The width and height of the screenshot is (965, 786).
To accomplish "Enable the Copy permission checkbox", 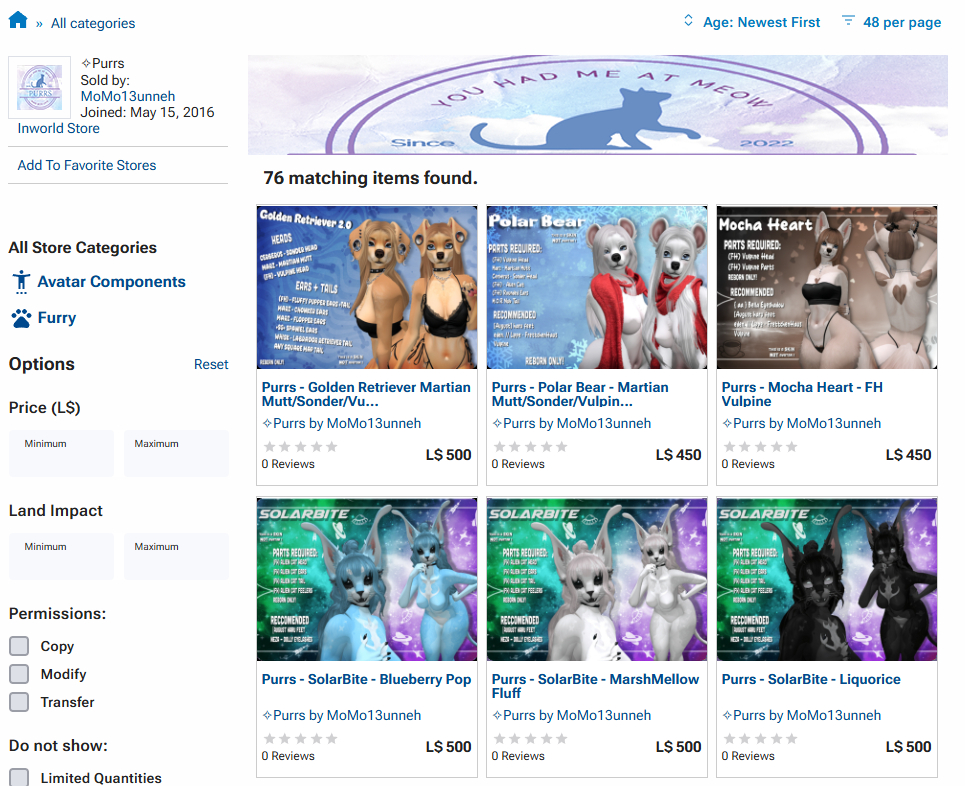I will coord(19,646).
